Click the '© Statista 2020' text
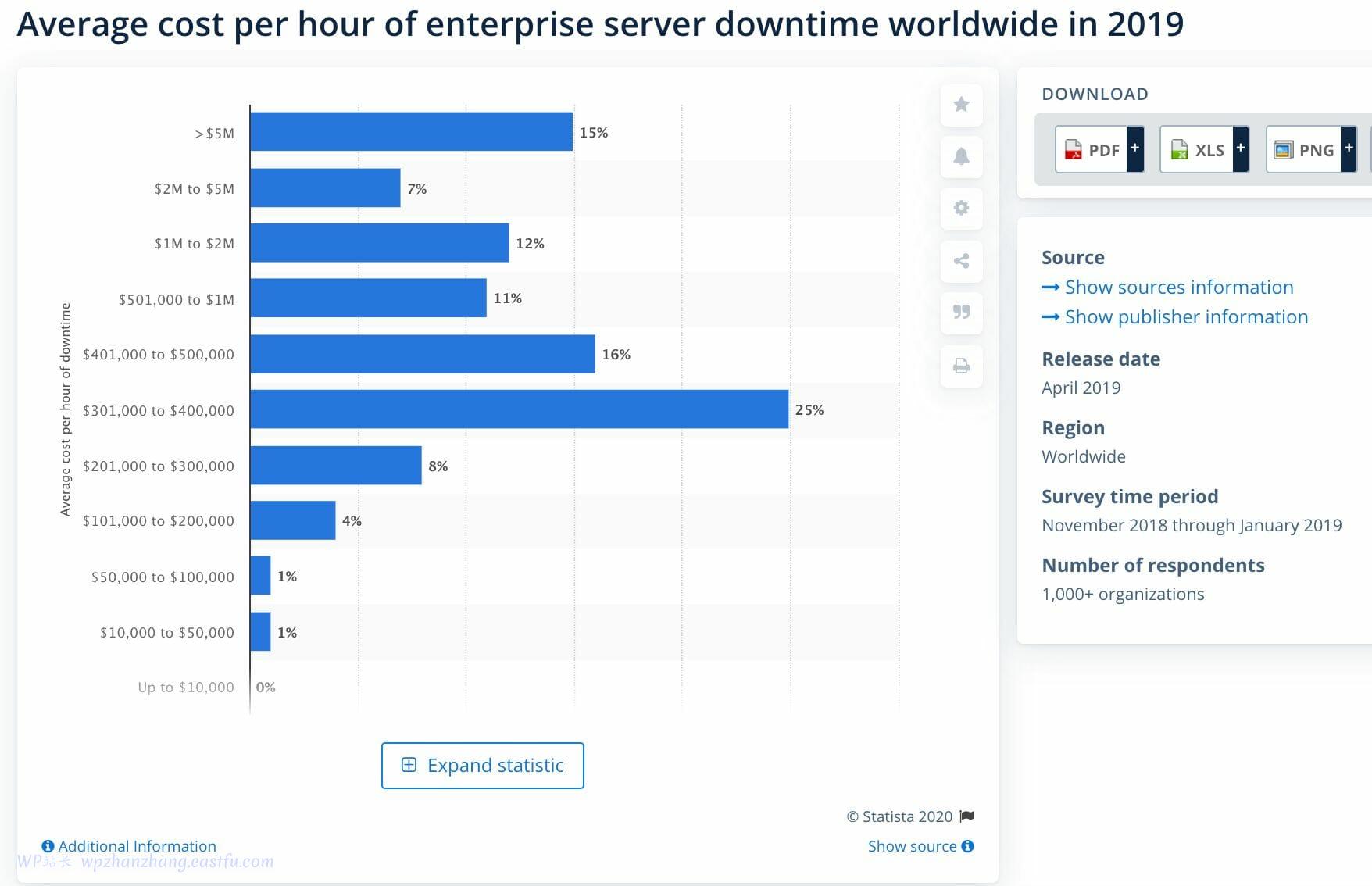The width and height of the screenshot is (1372, 886). tap(899, 816)
